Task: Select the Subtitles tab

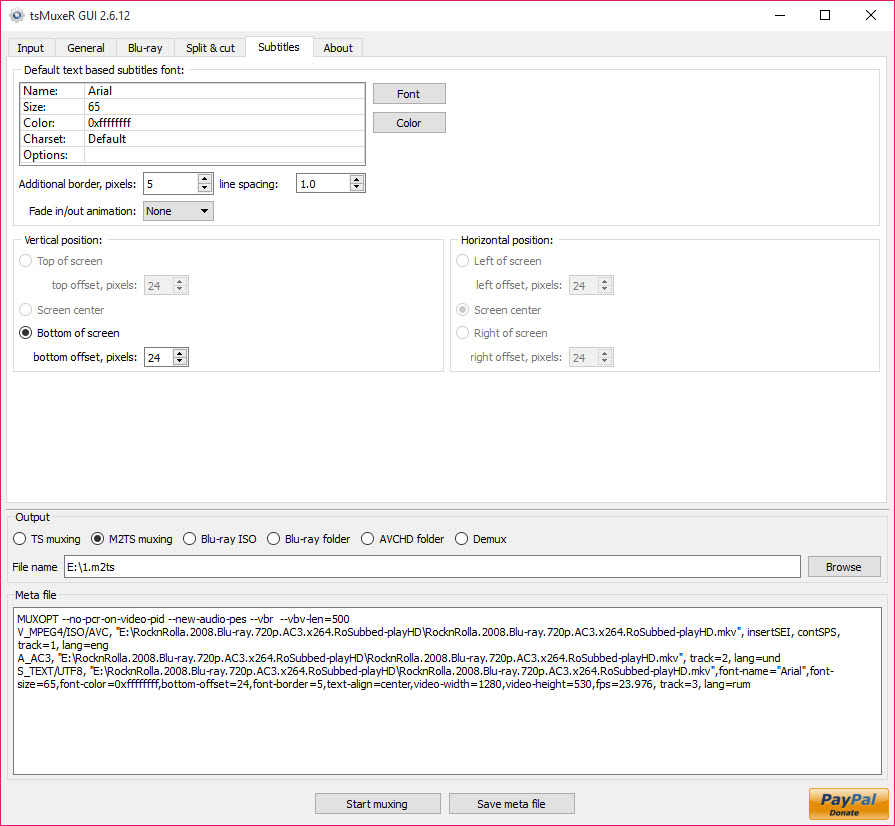Action: click(279, 47)
